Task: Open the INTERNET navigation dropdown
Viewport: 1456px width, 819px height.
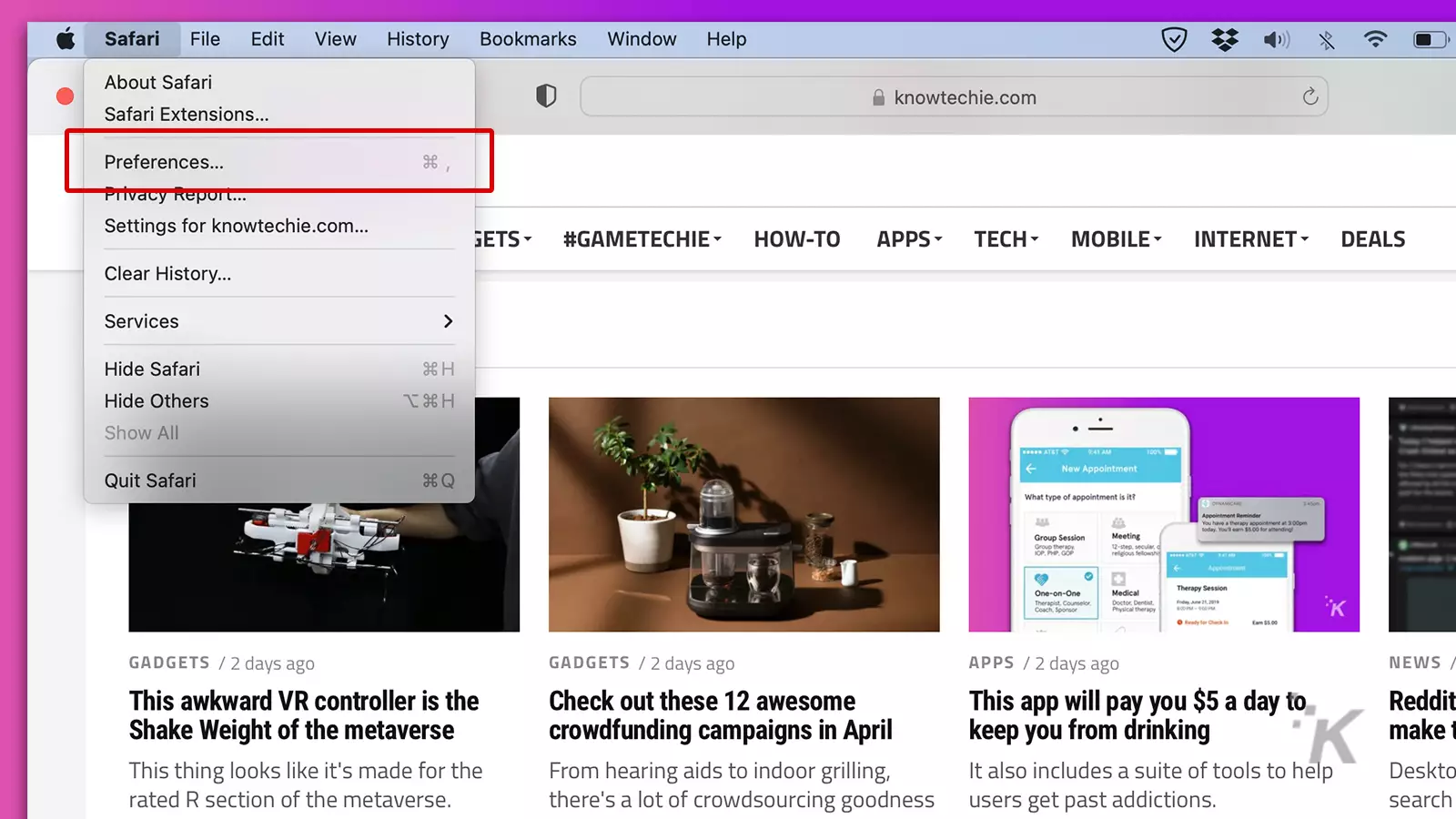Action: point(1251,239)
